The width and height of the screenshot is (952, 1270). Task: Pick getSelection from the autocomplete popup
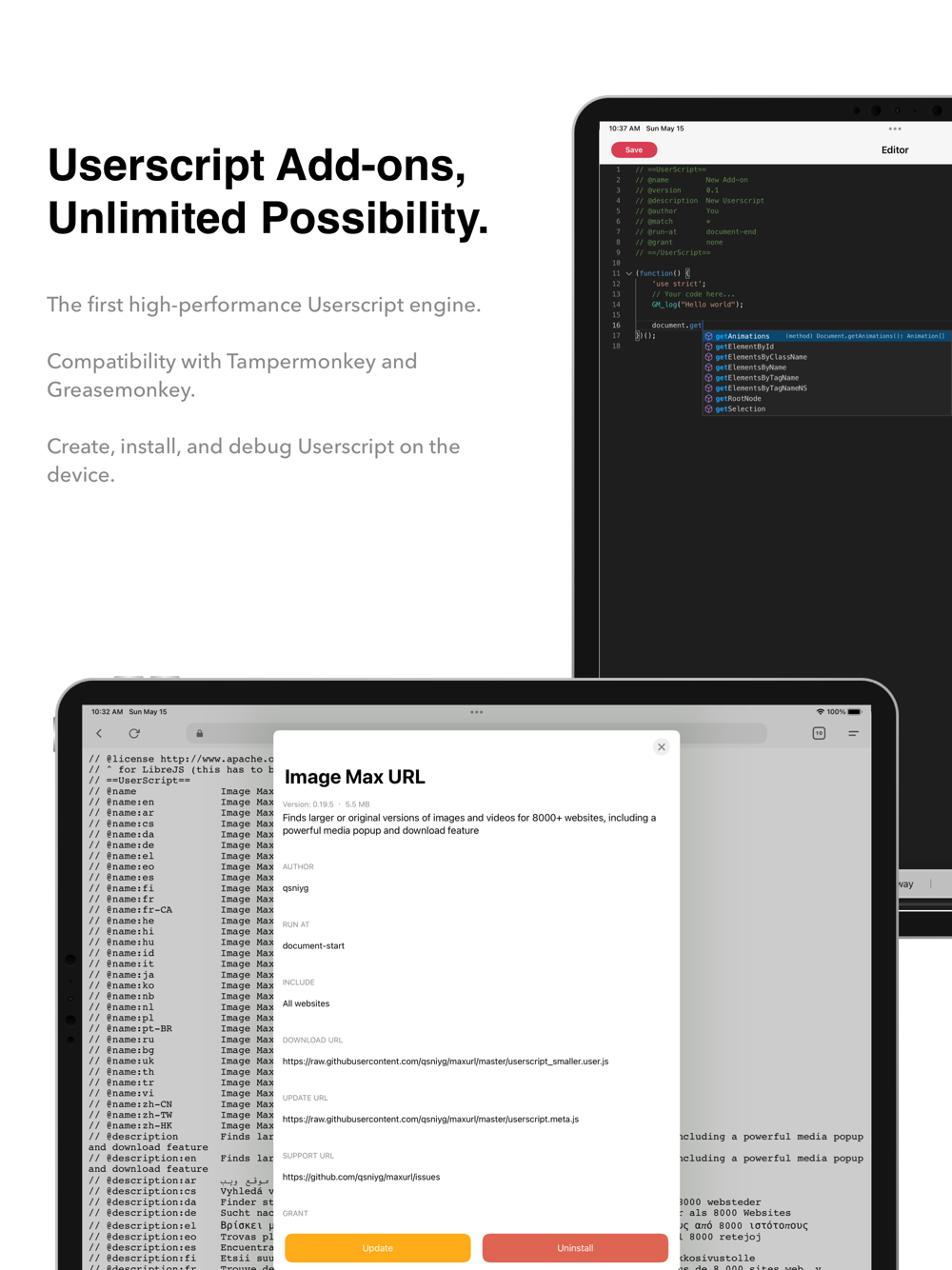pos(740,409)
